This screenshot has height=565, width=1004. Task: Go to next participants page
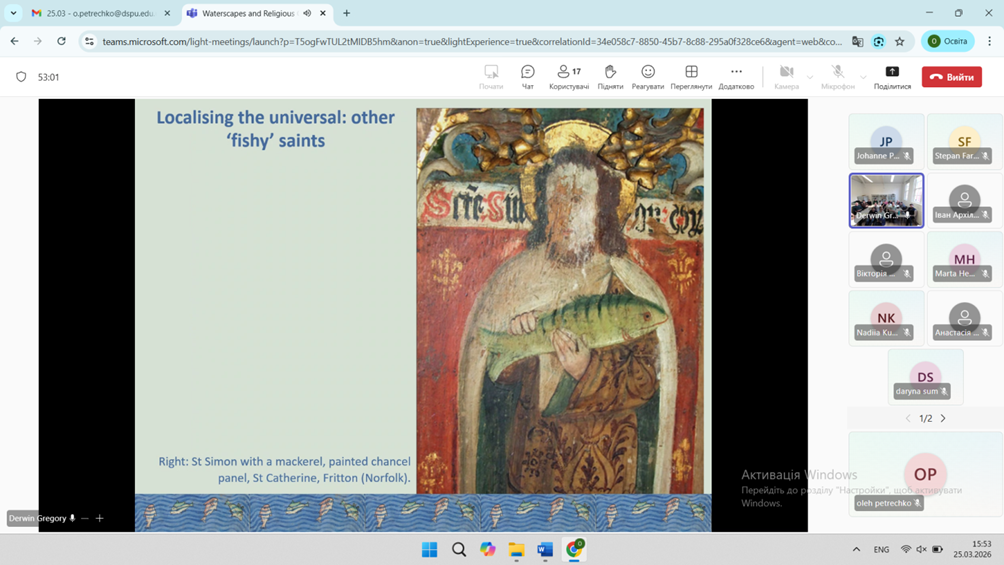point(943,418)
